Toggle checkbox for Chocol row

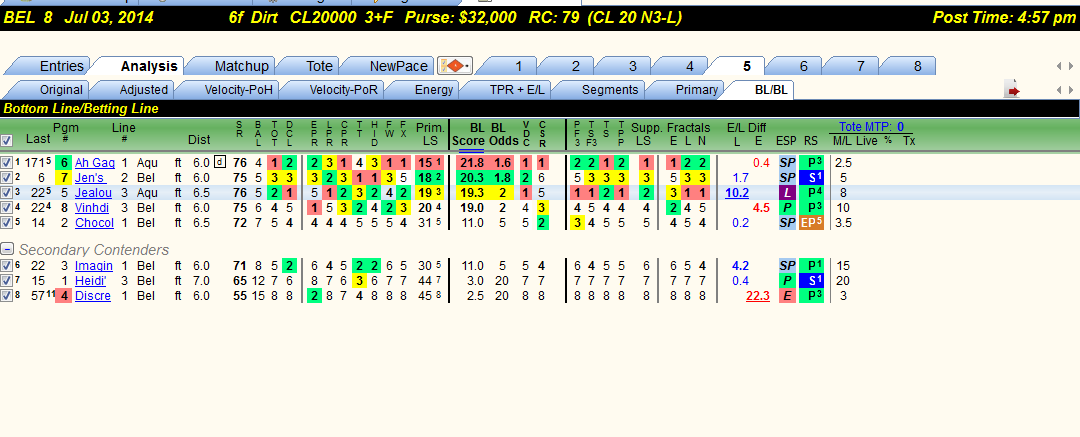[x=6, y=223]
